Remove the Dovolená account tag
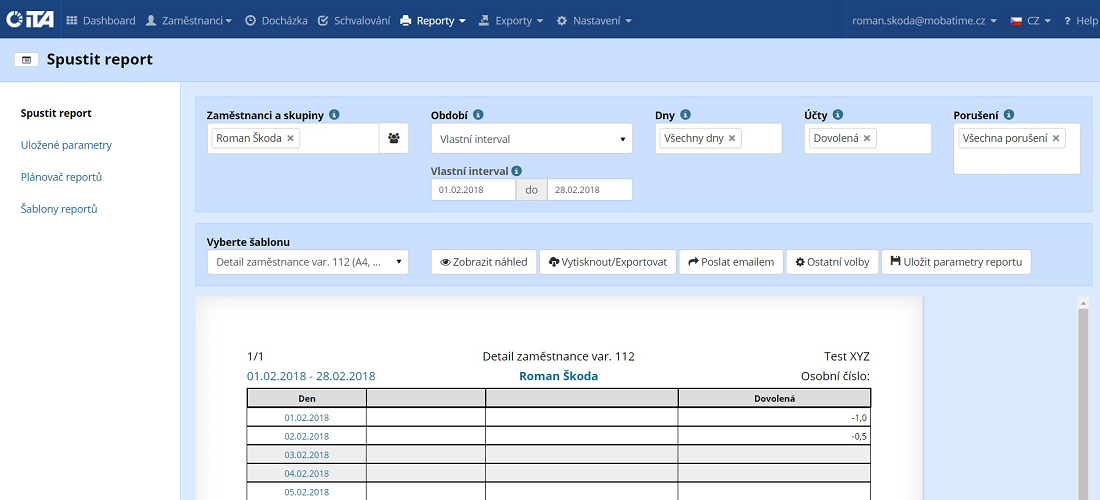 [x=867, y=139]
